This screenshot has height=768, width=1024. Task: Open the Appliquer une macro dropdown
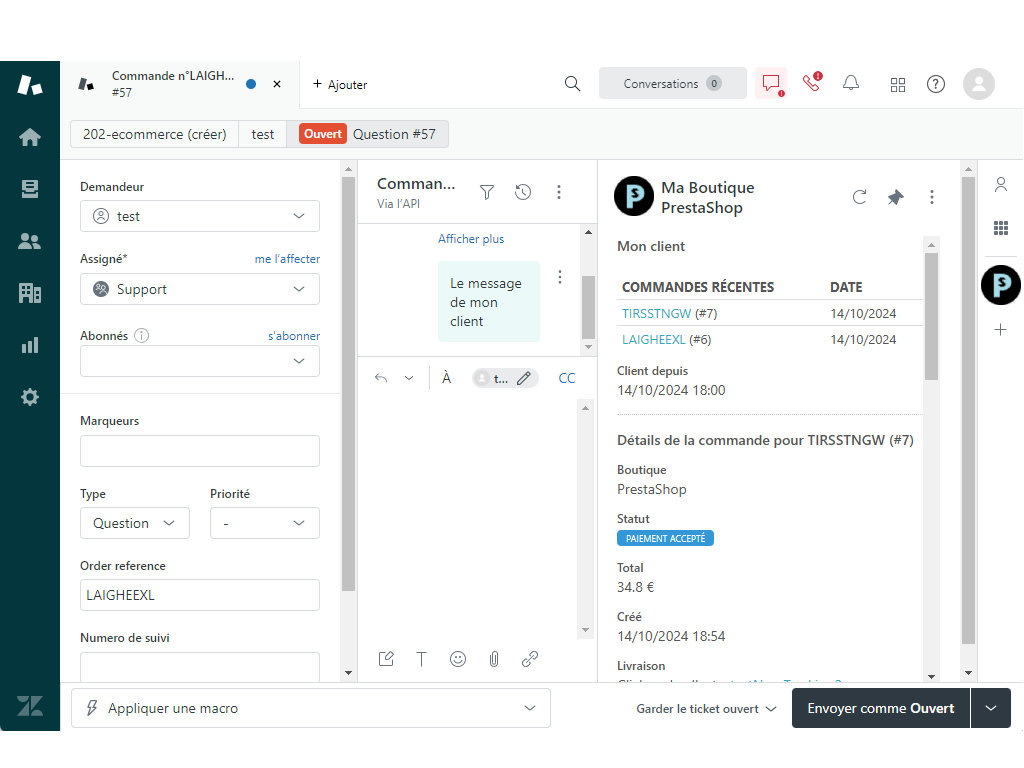(311, 708)
